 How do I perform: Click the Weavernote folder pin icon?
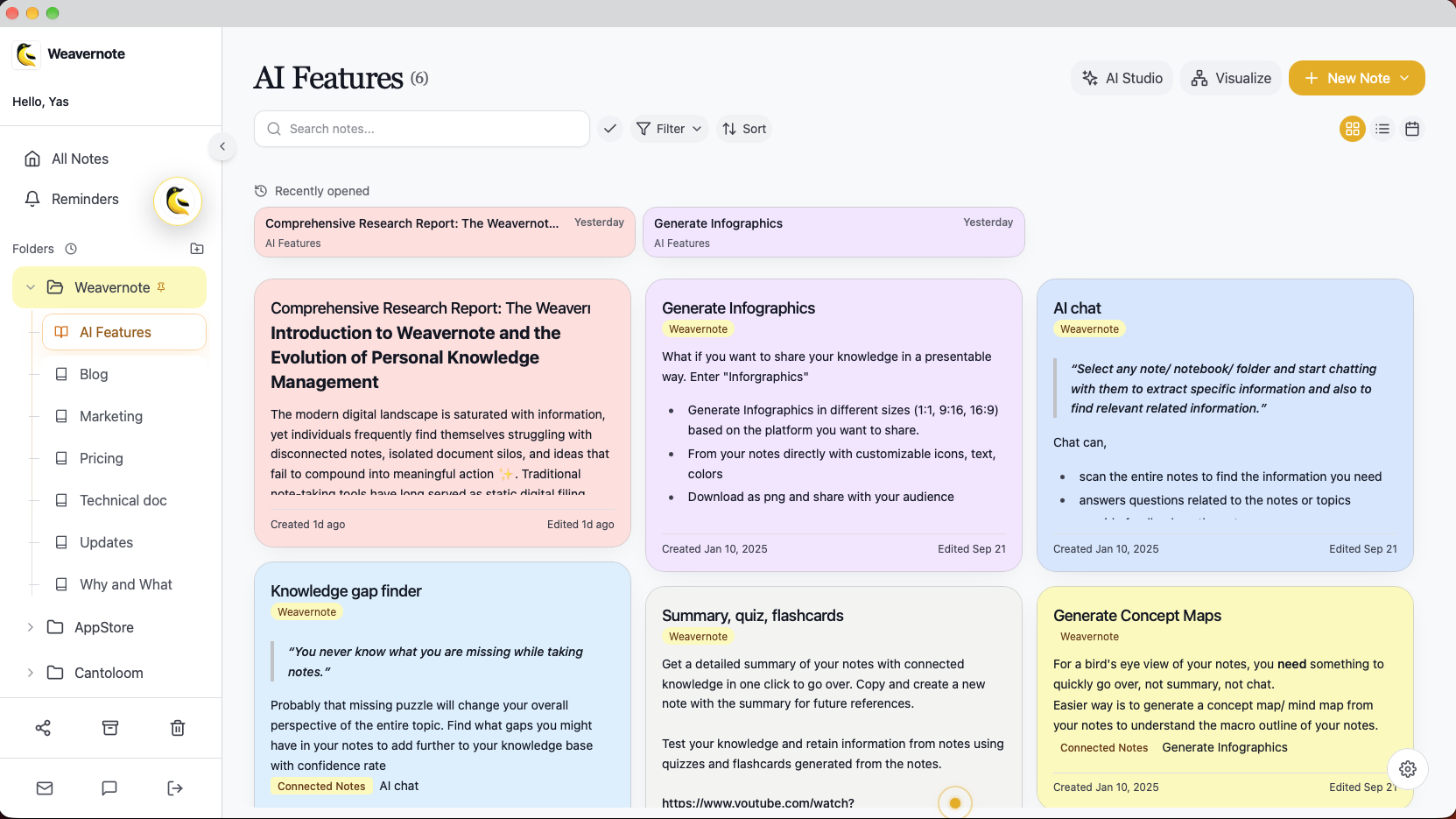(161, 287)
